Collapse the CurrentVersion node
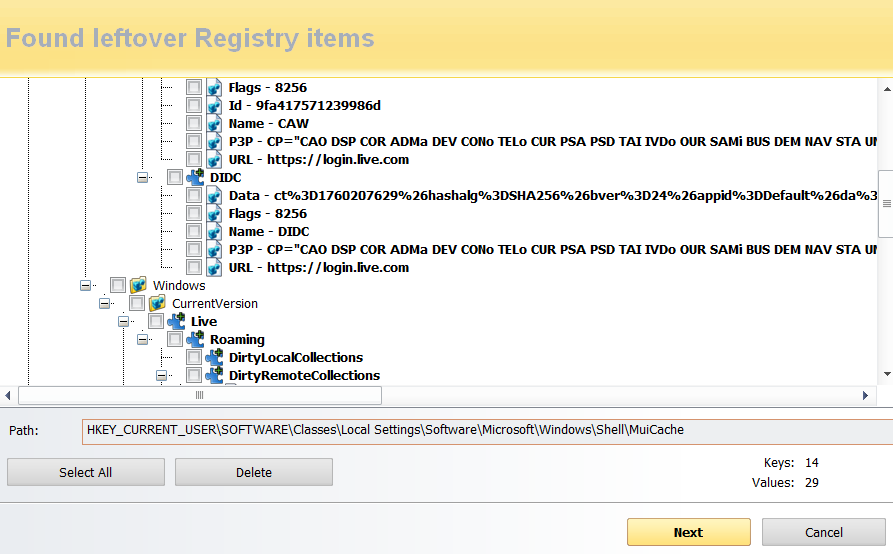 click(104, 303)
